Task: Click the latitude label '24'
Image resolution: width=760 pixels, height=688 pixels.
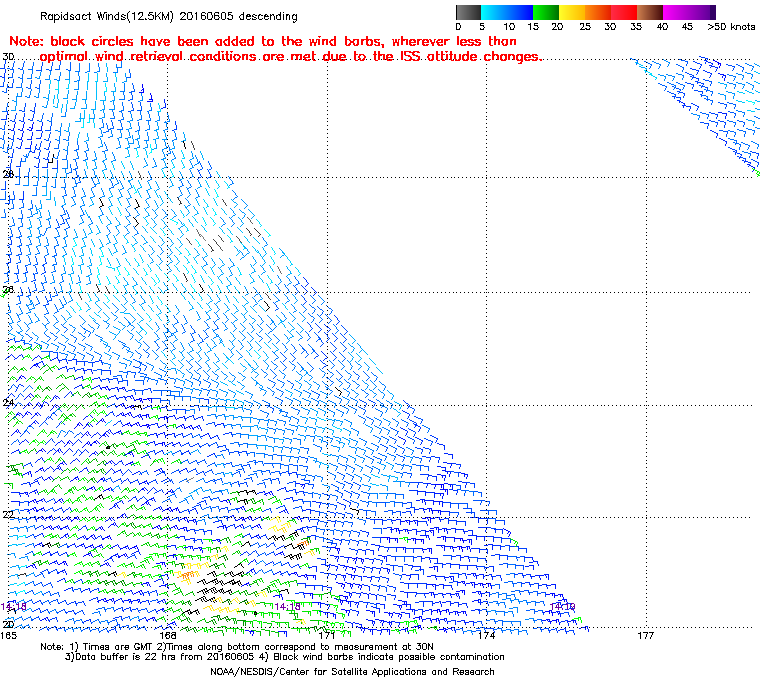Action: pyautogui.click(x=8, y=402)
